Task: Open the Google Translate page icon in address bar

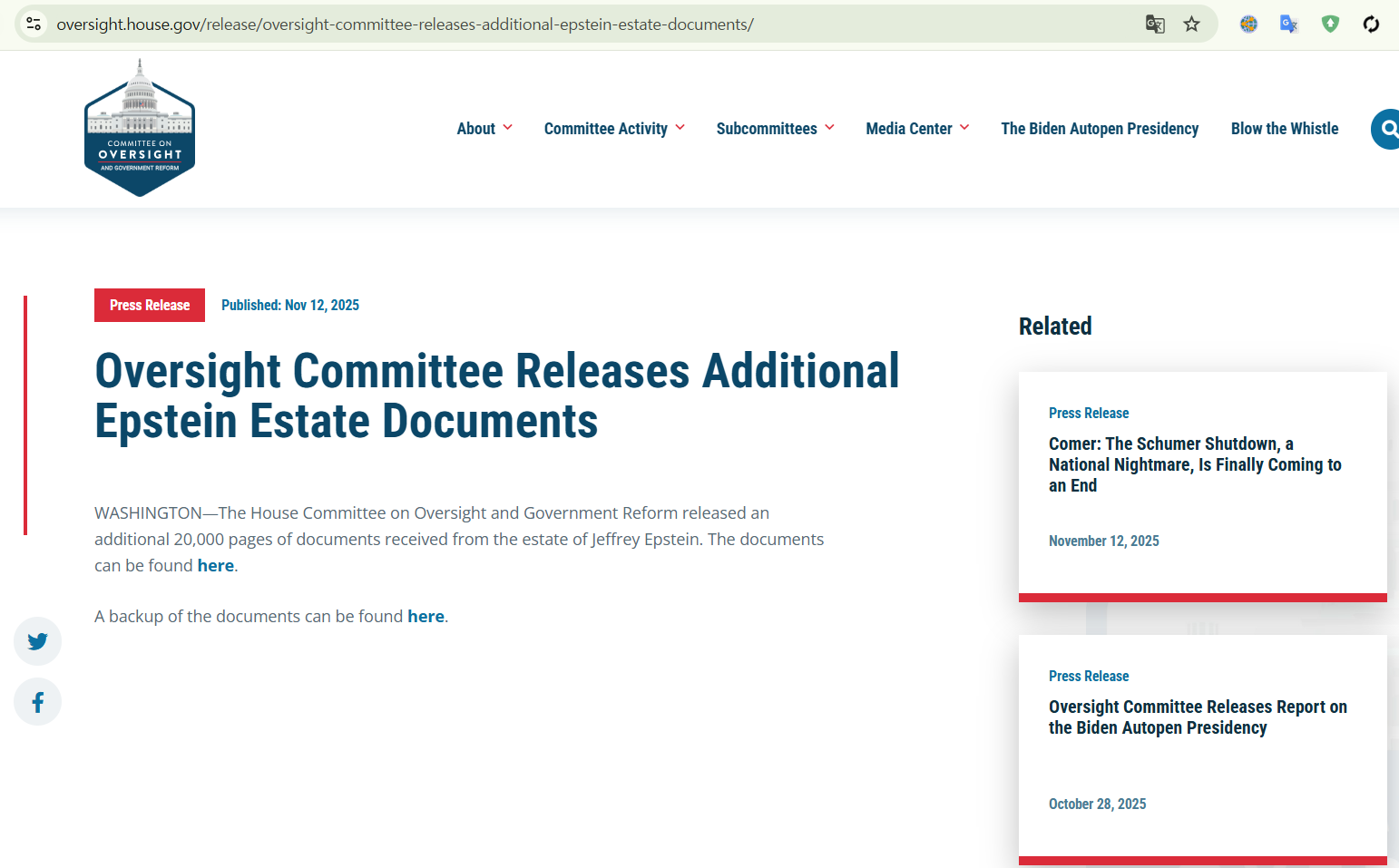Action: tap(1155, 24)
